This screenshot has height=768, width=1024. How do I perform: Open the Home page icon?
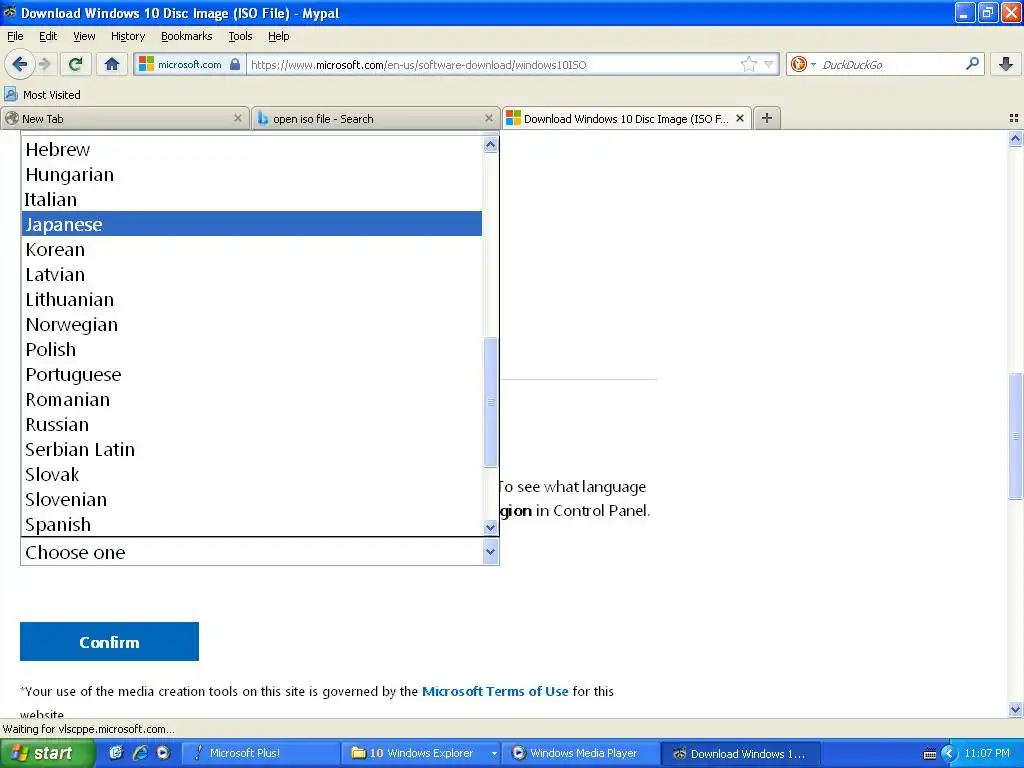[112, 64]
